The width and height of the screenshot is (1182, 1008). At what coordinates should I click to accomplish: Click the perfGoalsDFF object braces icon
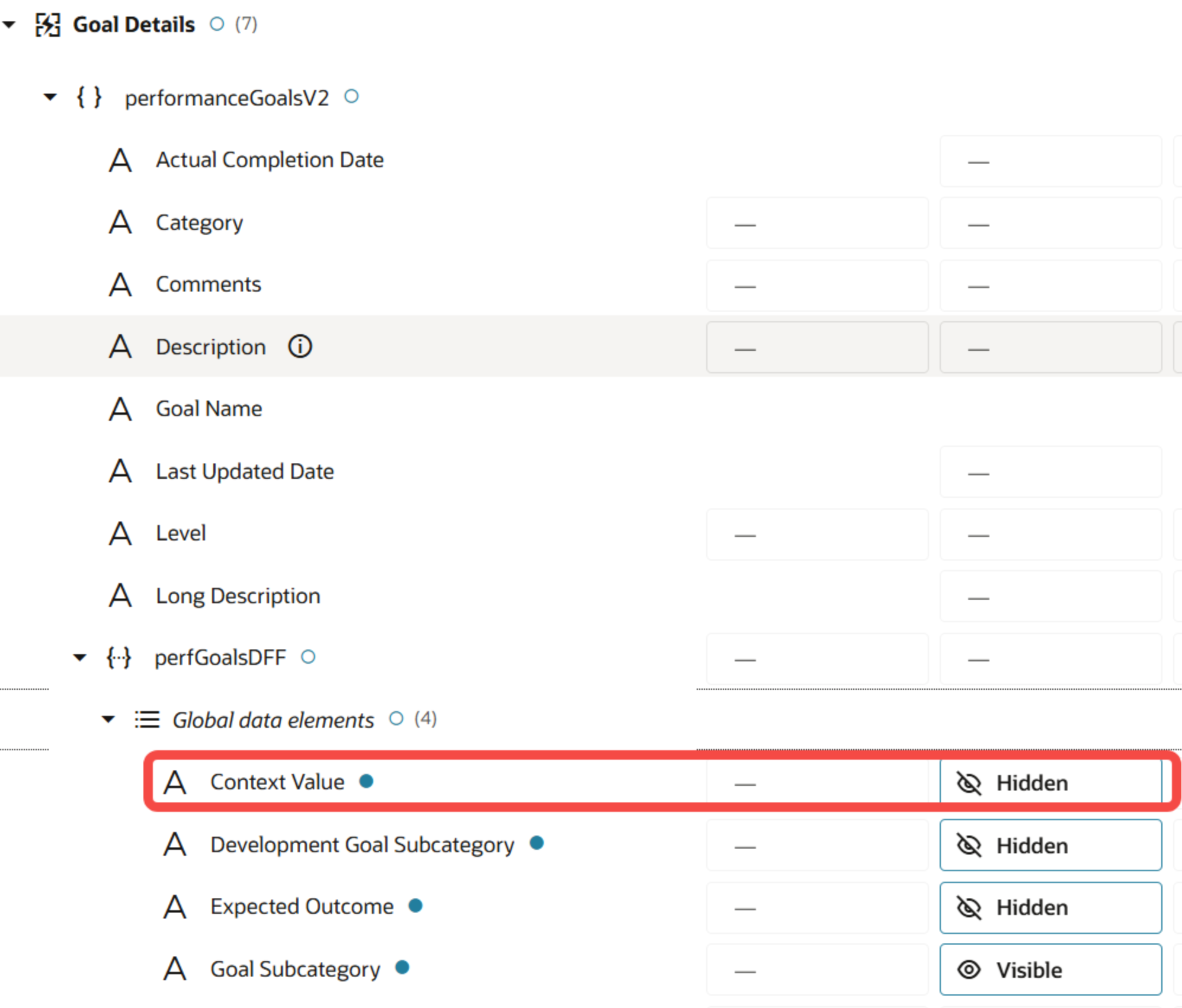point(118,657)
